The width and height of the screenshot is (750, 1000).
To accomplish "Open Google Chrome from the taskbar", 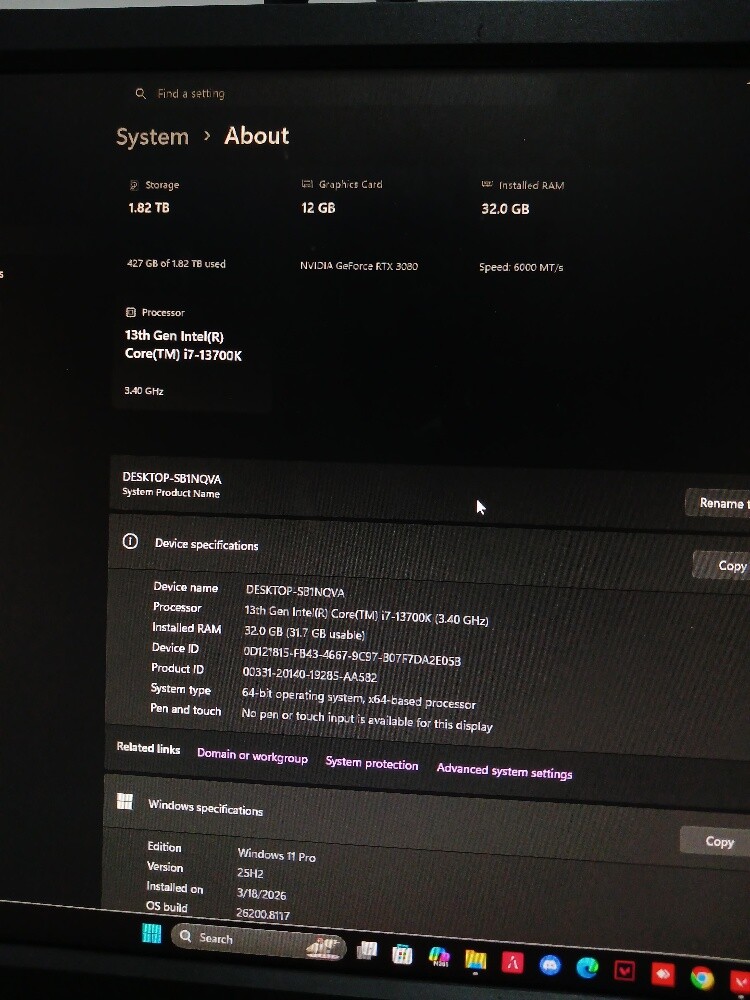I will coord(702,977).
